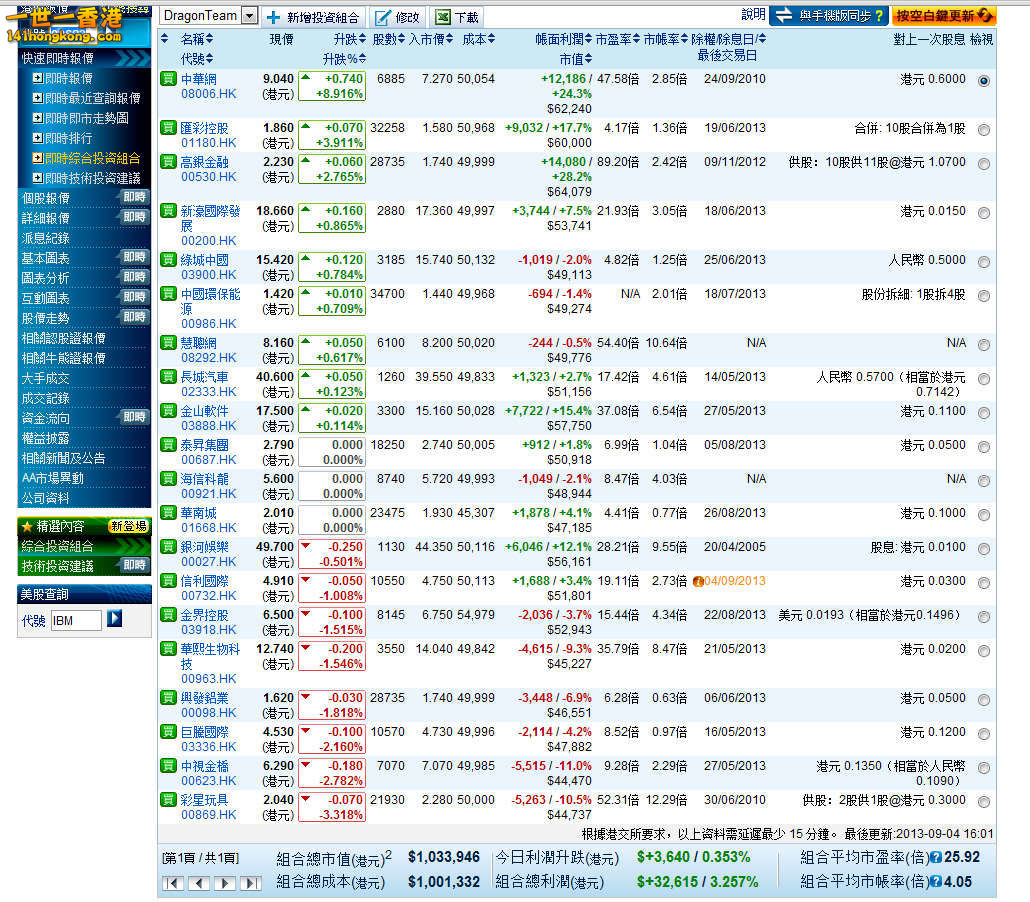This screenshot has height=902, width=1030.
Task: Click the green buy icon for 中華網
Action: [x=168, y=79]
